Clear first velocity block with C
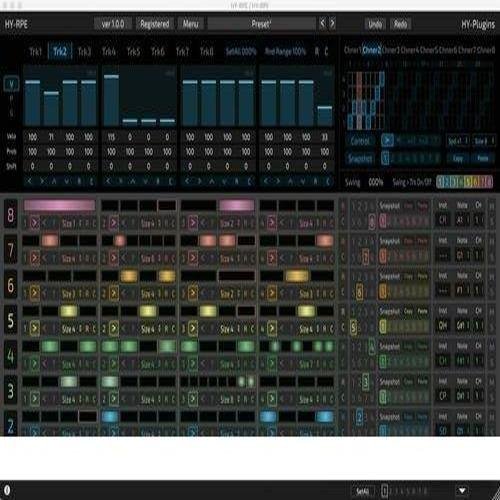 (x=91, y=181)
